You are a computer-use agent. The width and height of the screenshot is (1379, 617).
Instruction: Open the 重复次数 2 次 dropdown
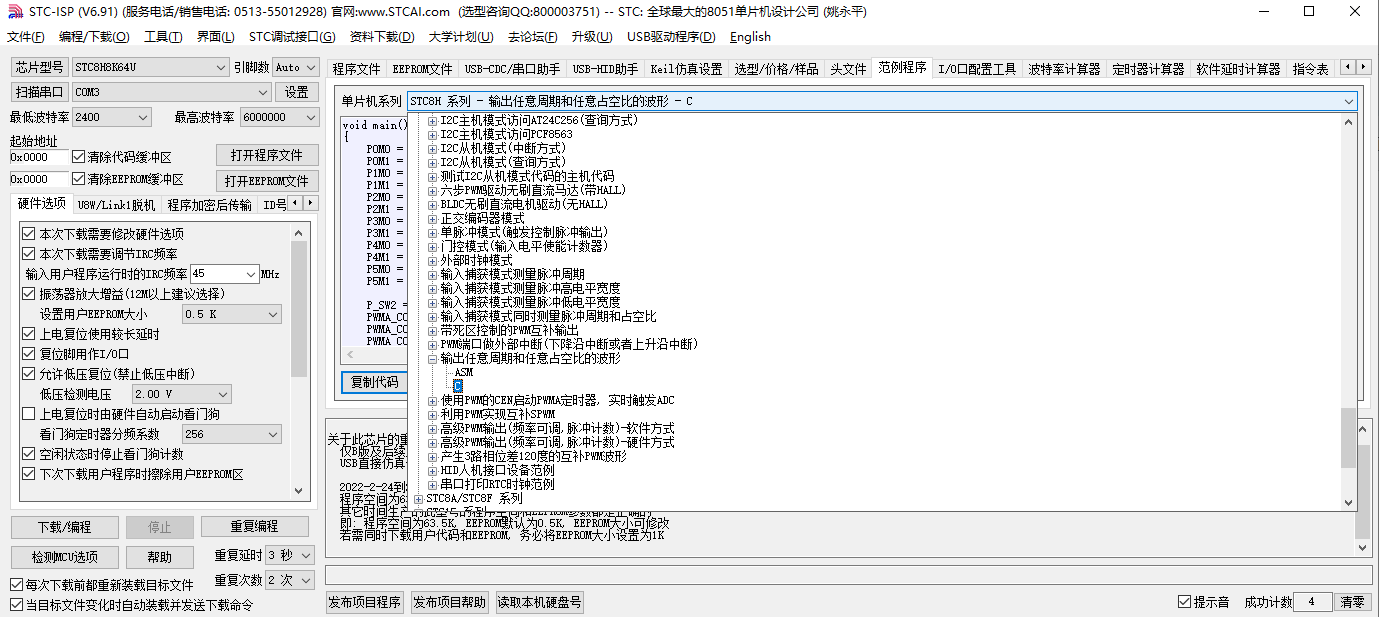point(291,580)
